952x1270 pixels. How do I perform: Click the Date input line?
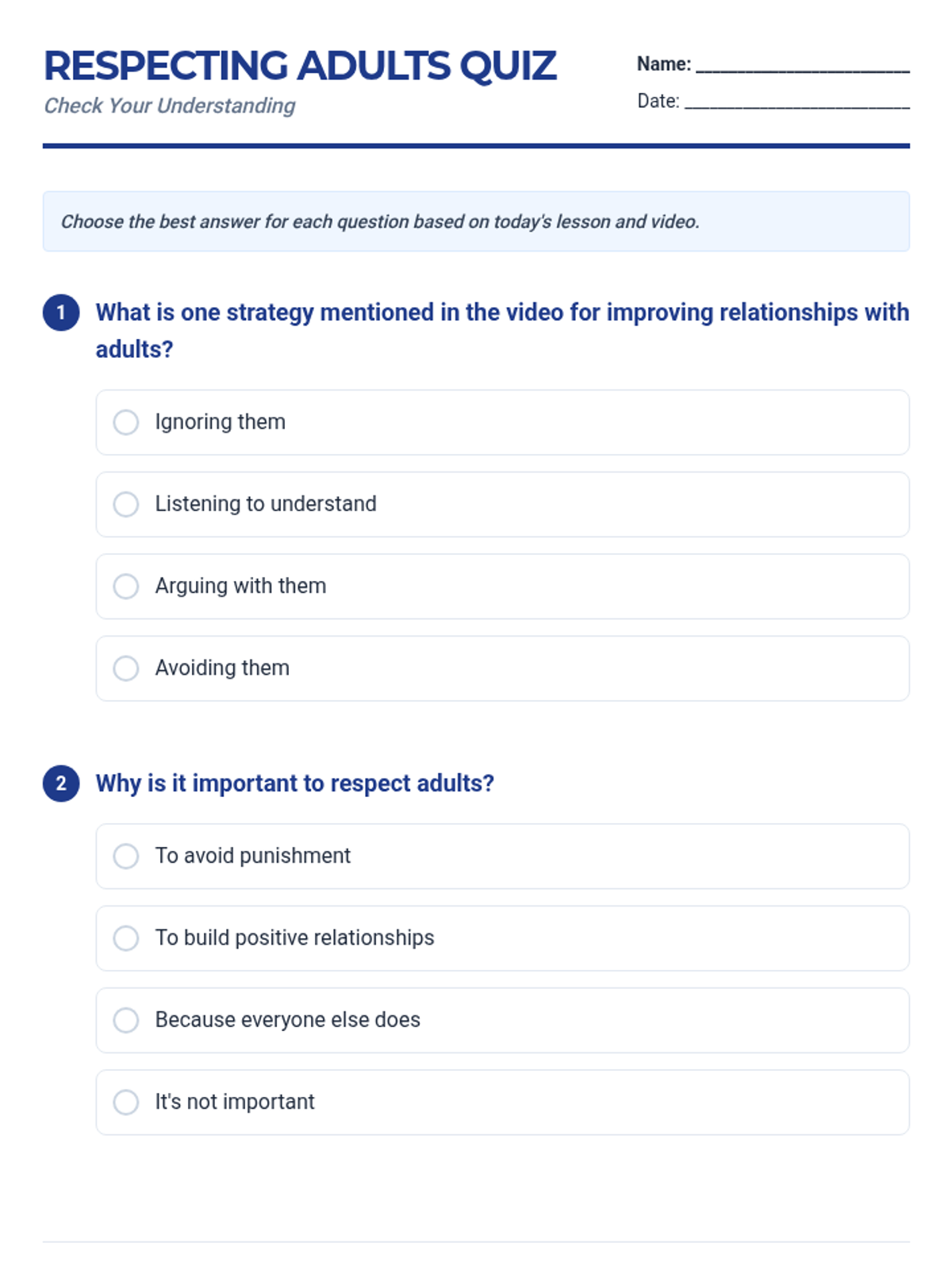797,102
